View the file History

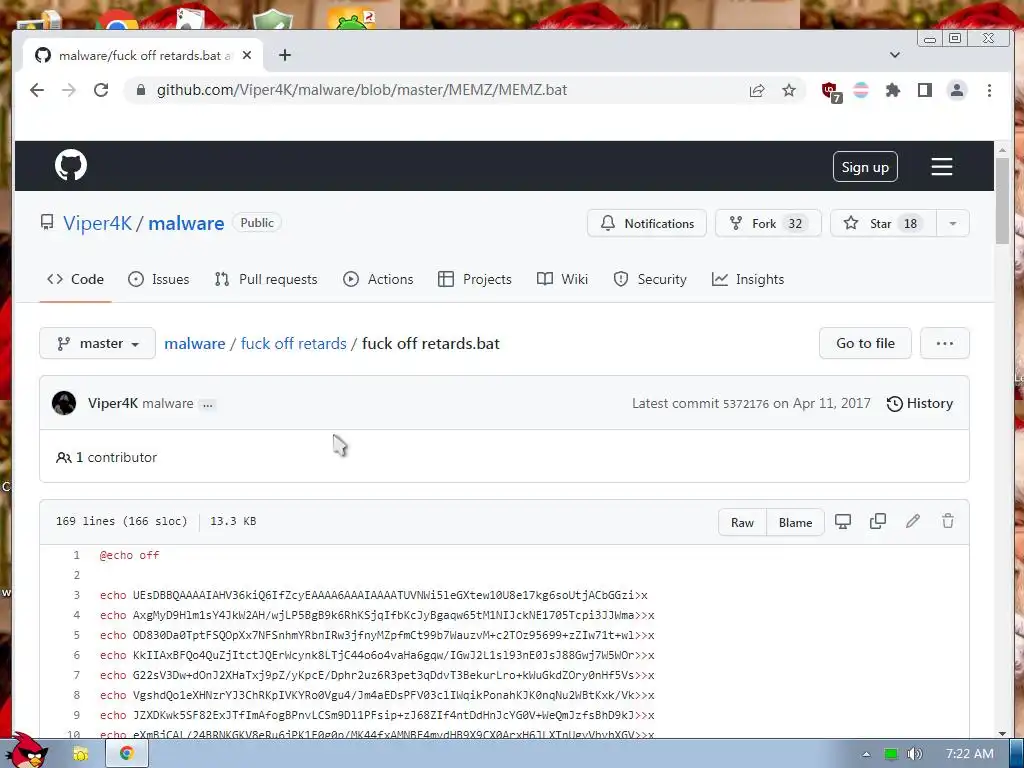920,404
